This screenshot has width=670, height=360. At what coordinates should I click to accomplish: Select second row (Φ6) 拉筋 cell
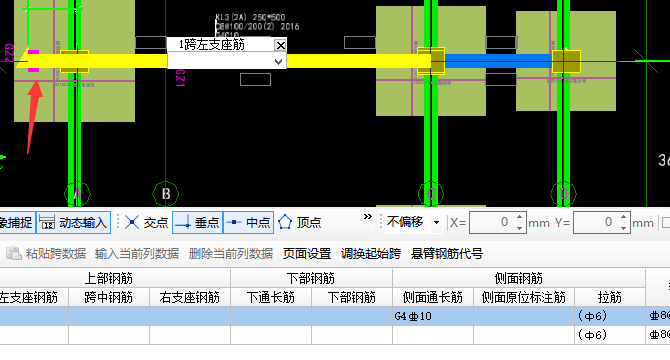pos(610,335)
